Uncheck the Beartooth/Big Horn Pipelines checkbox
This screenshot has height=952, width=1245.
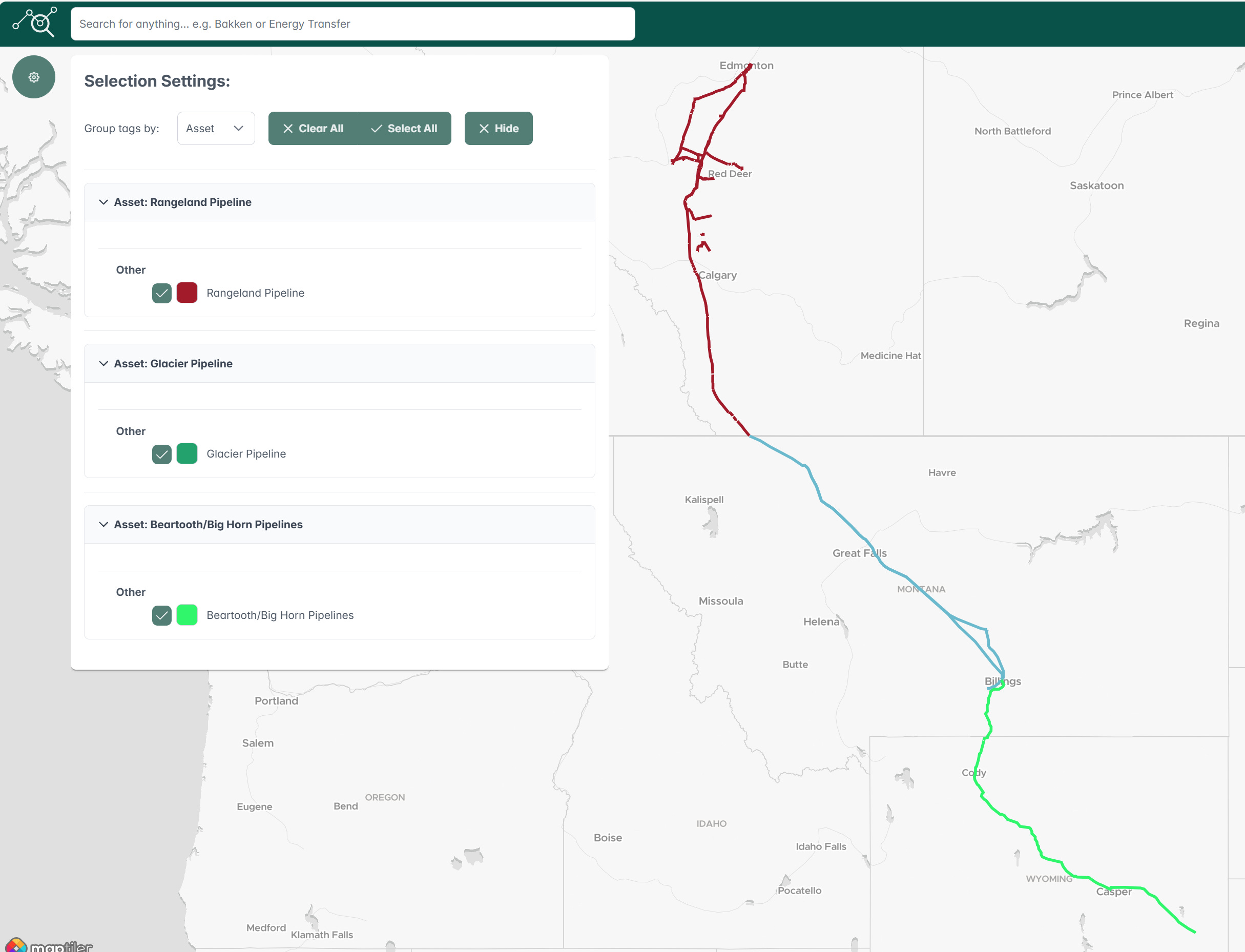coord(161,615)
